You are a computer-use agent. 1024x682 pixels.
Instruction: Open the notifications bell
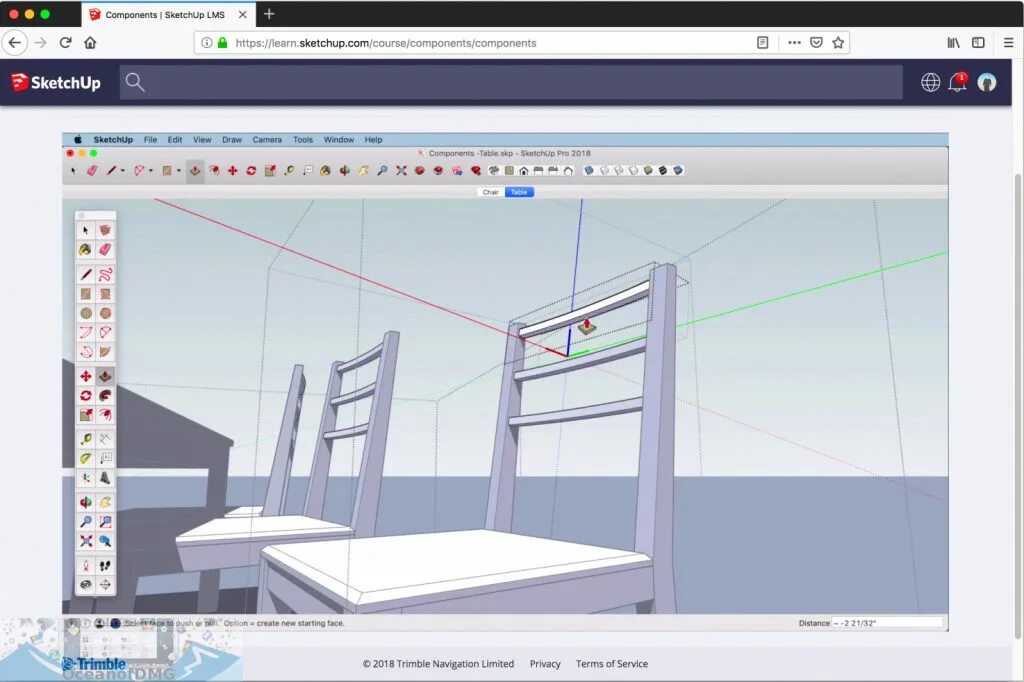958,82
